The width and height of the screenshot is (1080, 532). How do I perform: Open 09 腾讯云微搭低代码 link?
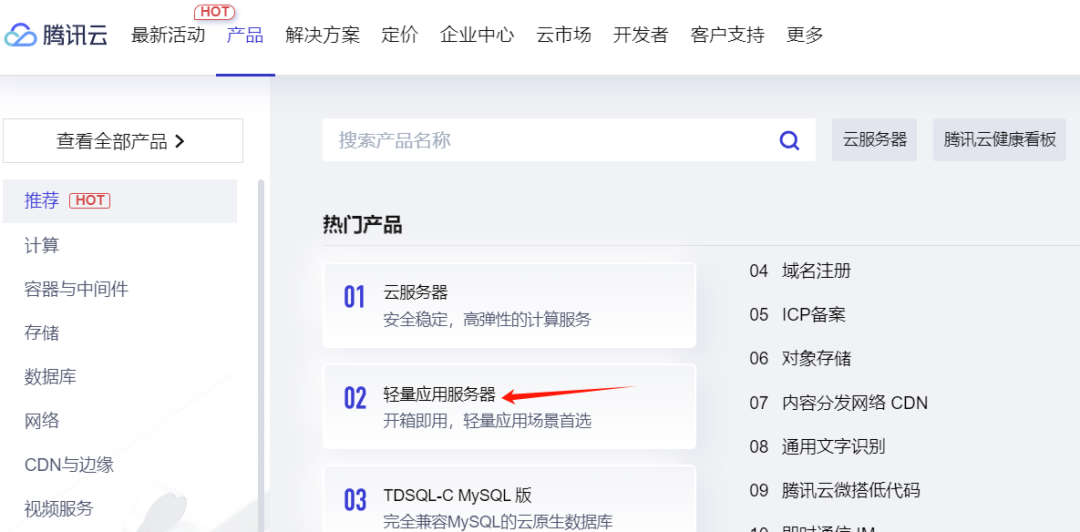835,491
